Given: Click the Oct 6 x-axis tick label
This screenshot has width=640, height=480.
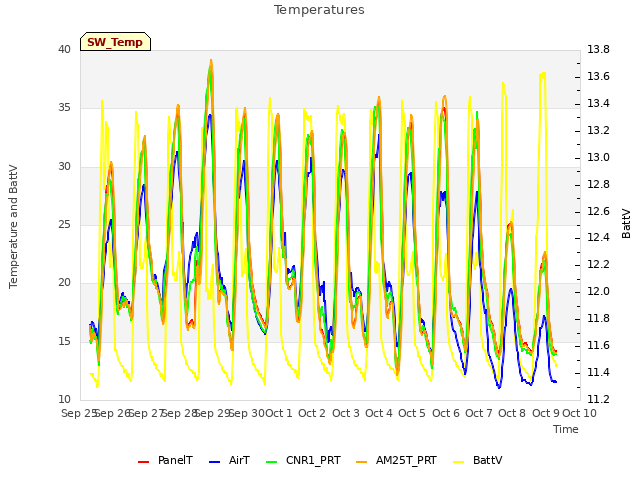Looking at the screenshot, I should click(x=446, y=413).
